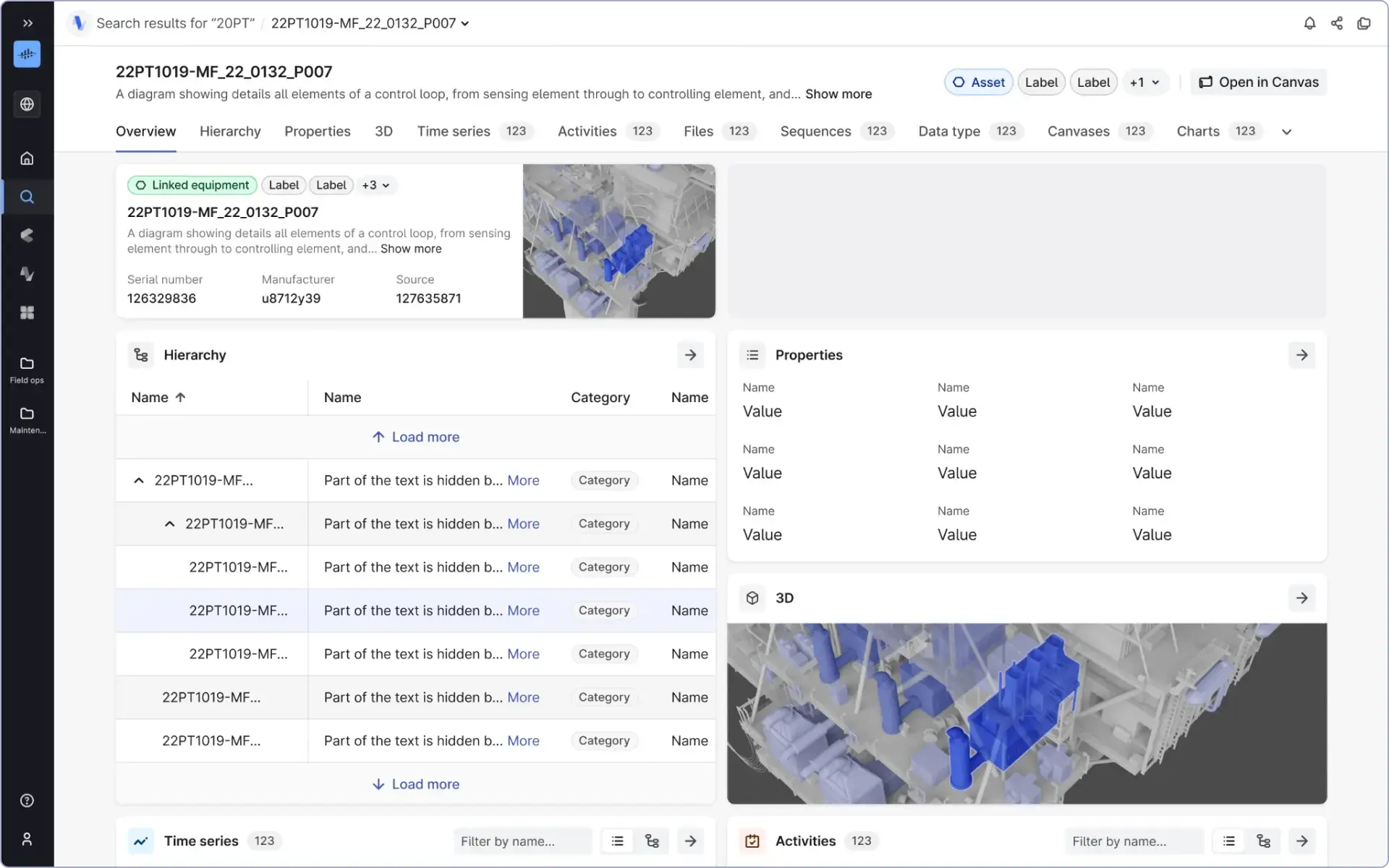Open the help question mark icon
The height and width of the screenshot is (868, 1389).
(27, 801)
